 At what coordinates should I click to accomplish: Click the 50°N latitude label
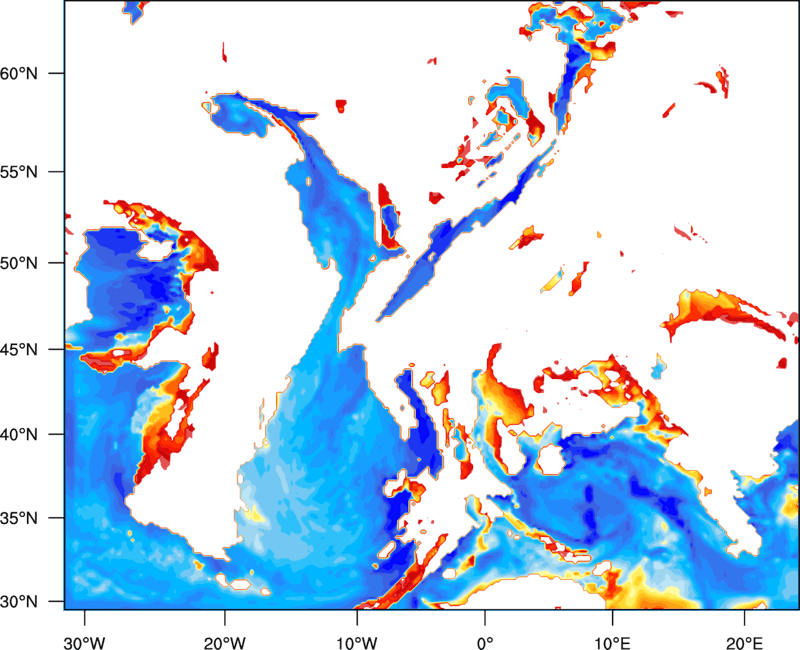click(19, 263)
